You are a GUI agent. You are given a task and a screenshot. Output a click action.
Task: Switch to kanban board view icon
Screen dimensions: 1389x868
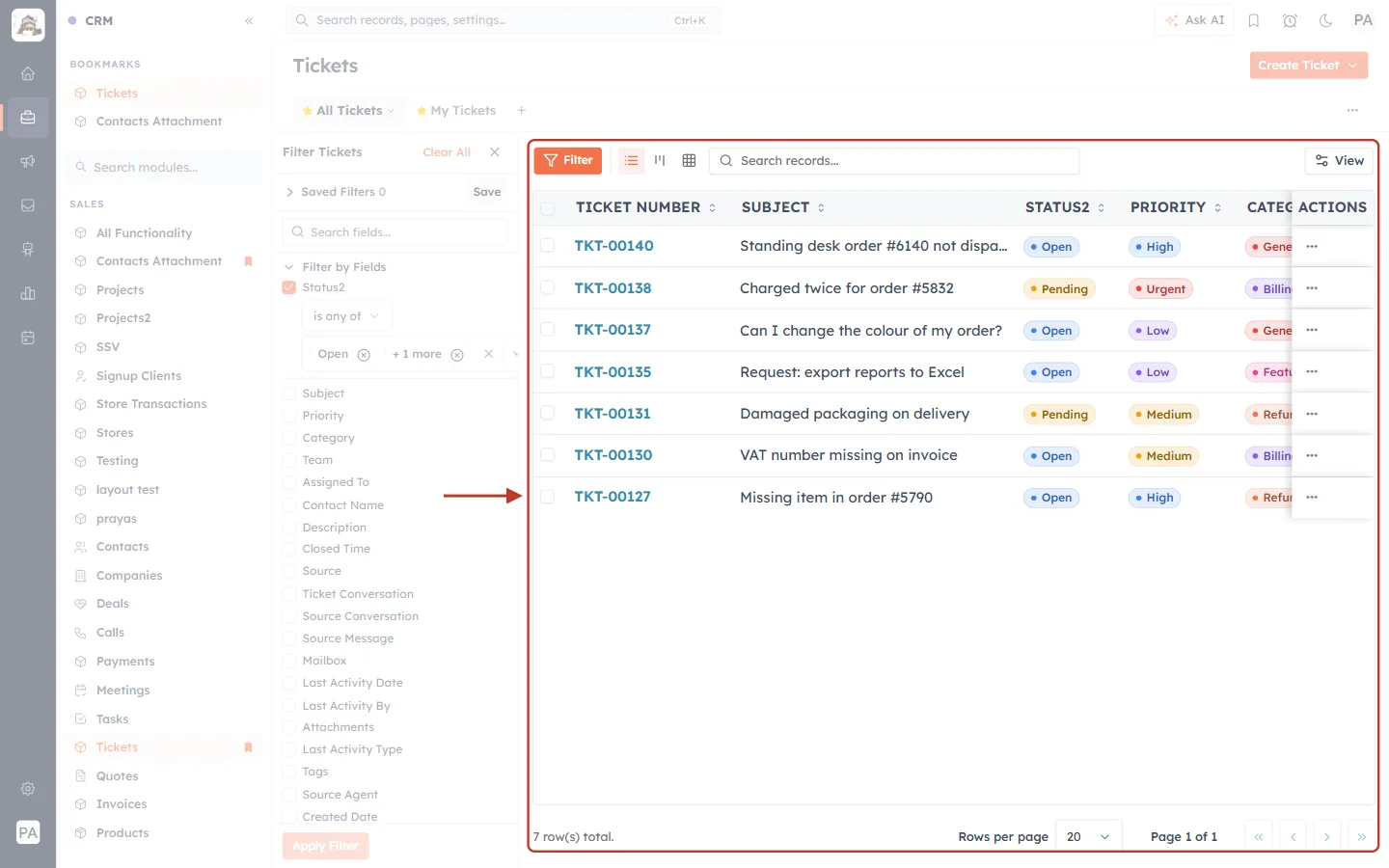[660, 161]
